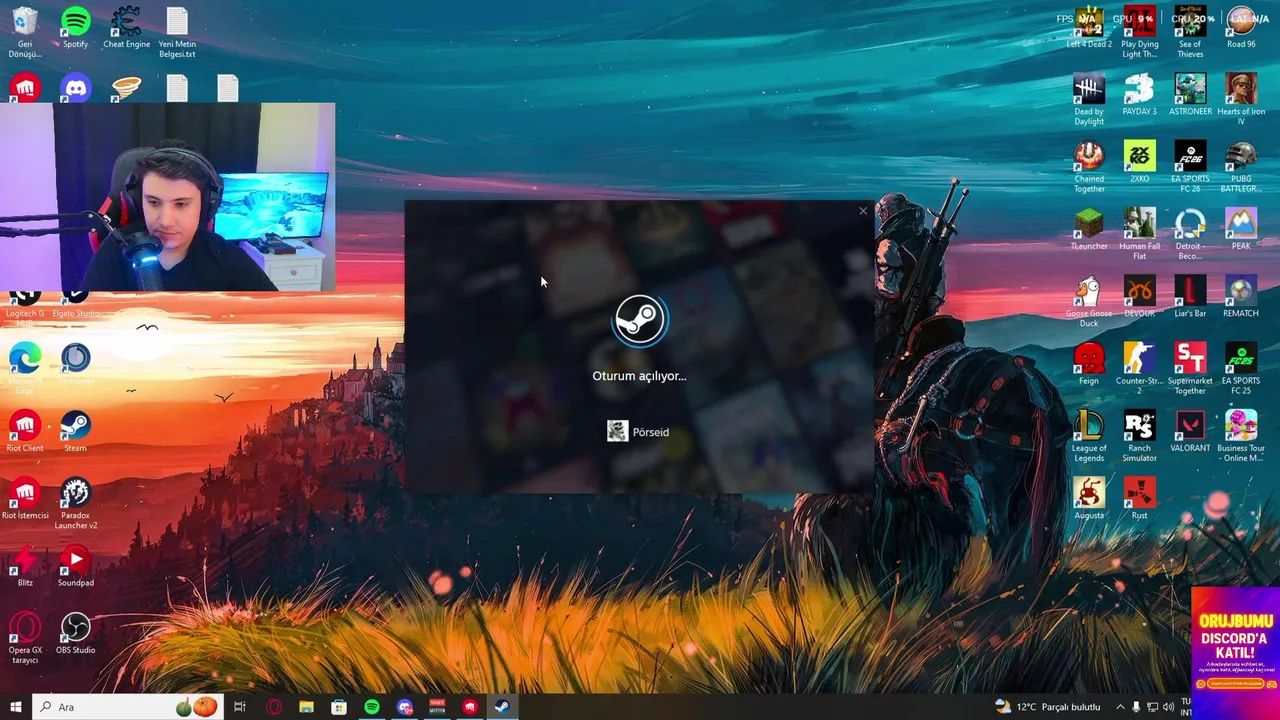Launch EA SPORTS FC 25 shortcut
The width and height of the screenshot is (1280, 720).
[1241, 369]
